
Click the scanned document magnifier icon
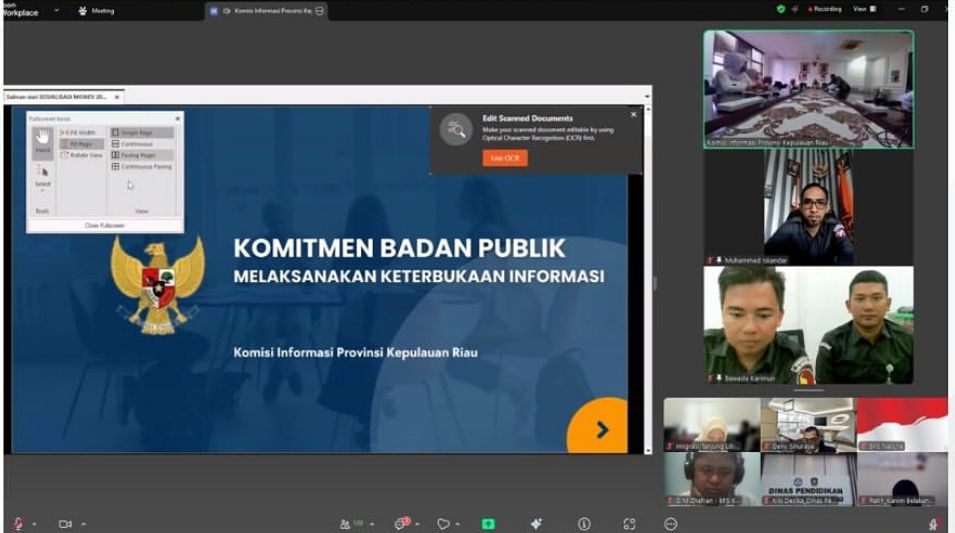[x=457, y=129]
